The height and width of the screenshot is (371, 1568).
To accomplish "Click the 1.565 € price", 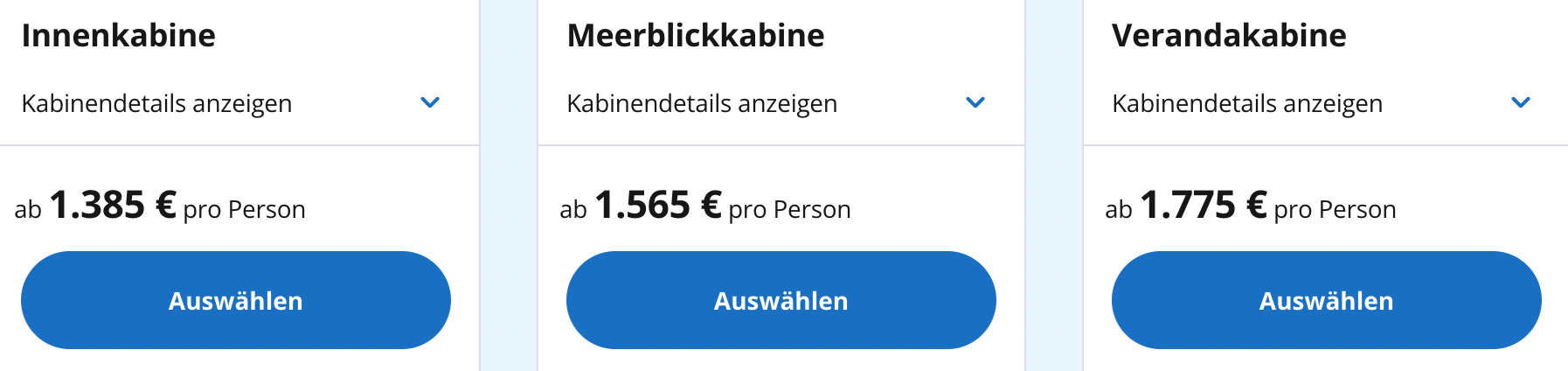I will coord(658,206).
